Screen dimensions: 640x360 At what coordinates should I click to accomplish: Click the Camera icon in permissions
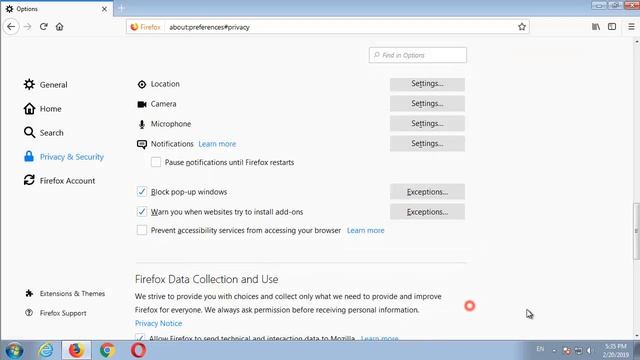tap(142, 104)
